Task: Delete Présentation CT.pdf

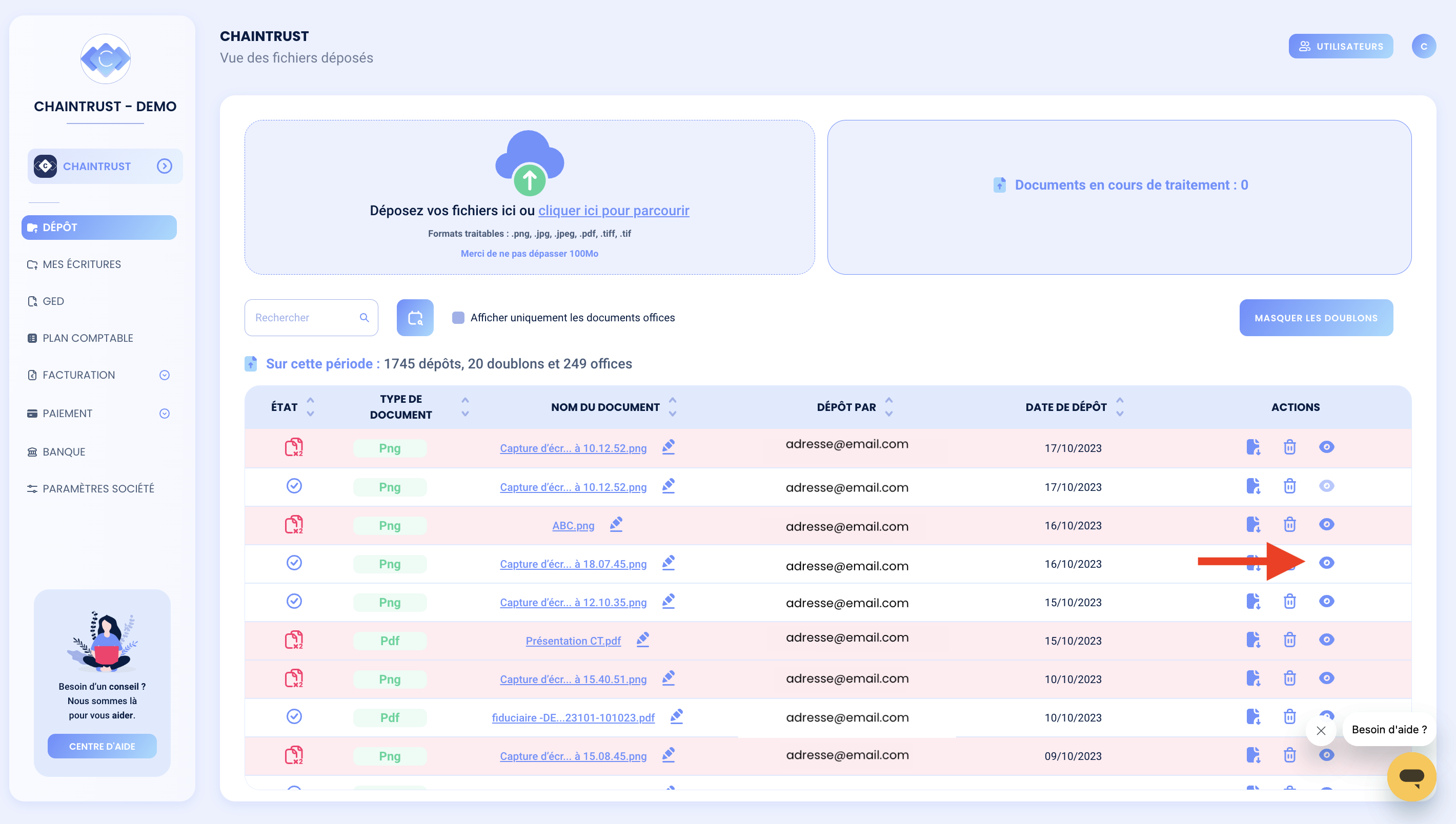Action: tap(1289, 640)
